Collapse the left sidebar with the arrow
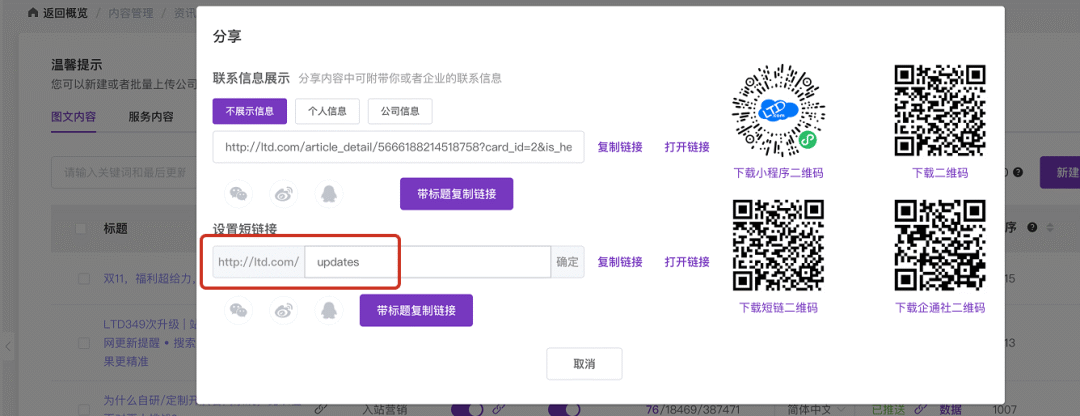This screenshot has height=416, width=1080. 8,346
